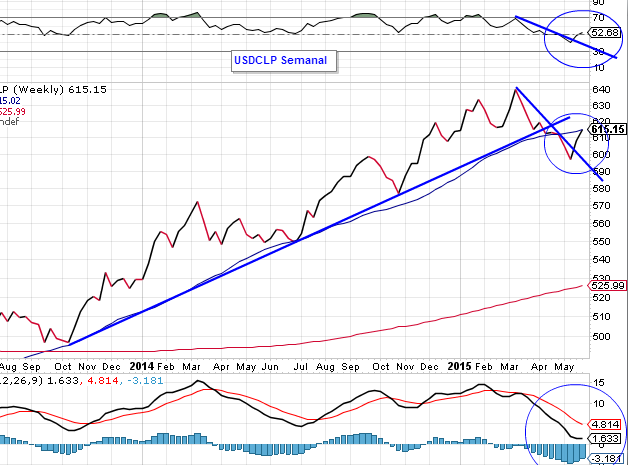The height and width of the screenshot is (465, 628).
Task: Select the red moving average tag 525.99 on axis
Action: tap(607, 286)
